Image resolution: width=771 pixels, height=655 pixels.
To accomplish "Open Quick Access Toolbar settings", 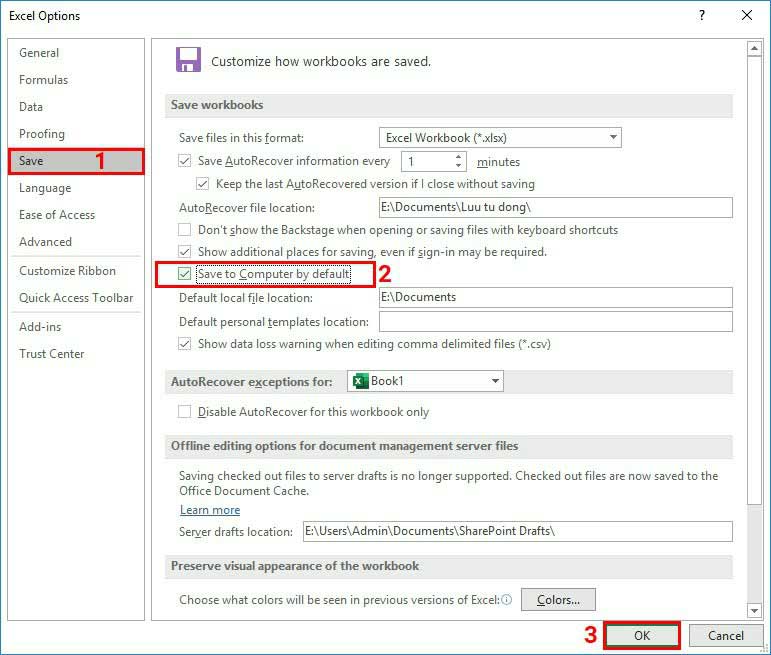I will 76,298.
